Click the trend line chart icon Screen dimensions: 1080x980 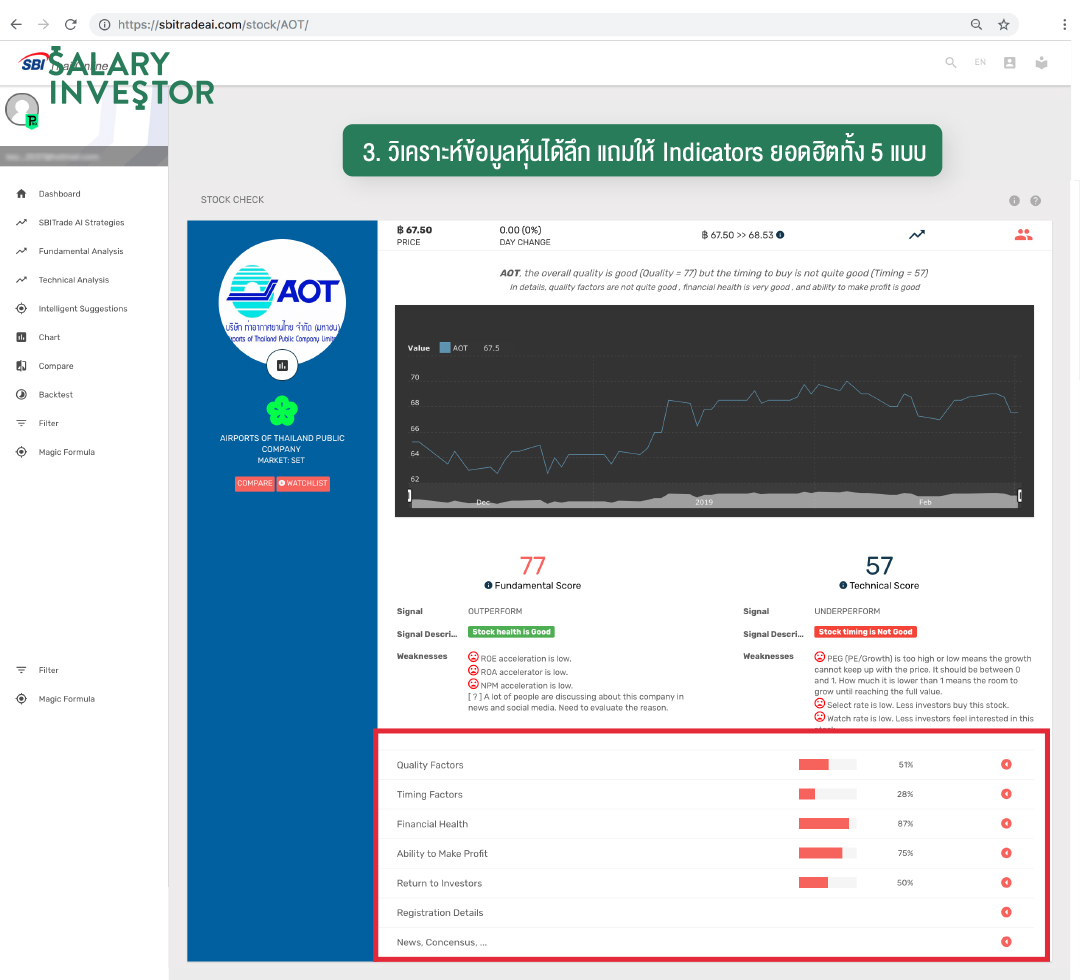916,235
